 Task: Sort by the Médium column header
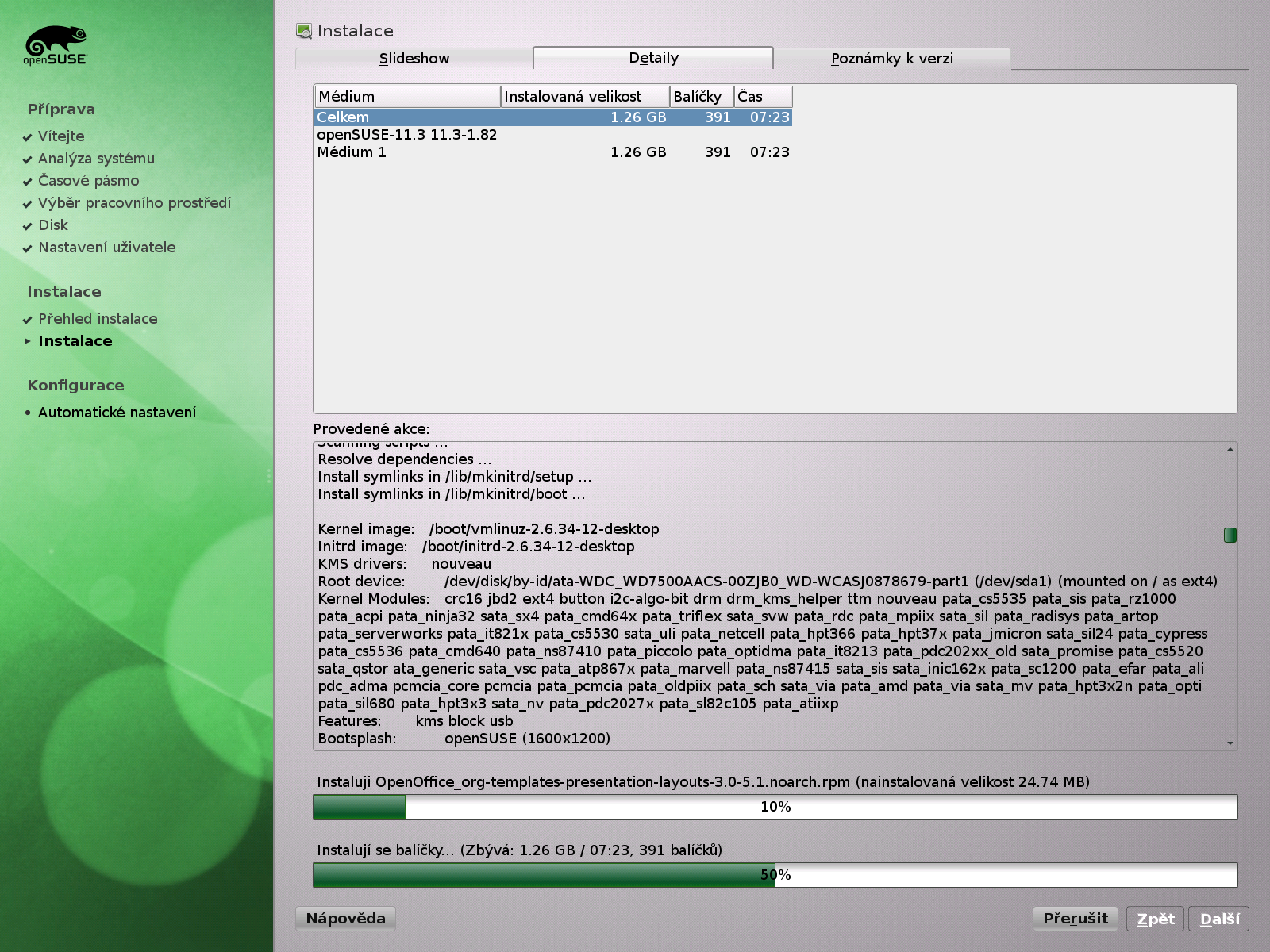tap(407, 97)
